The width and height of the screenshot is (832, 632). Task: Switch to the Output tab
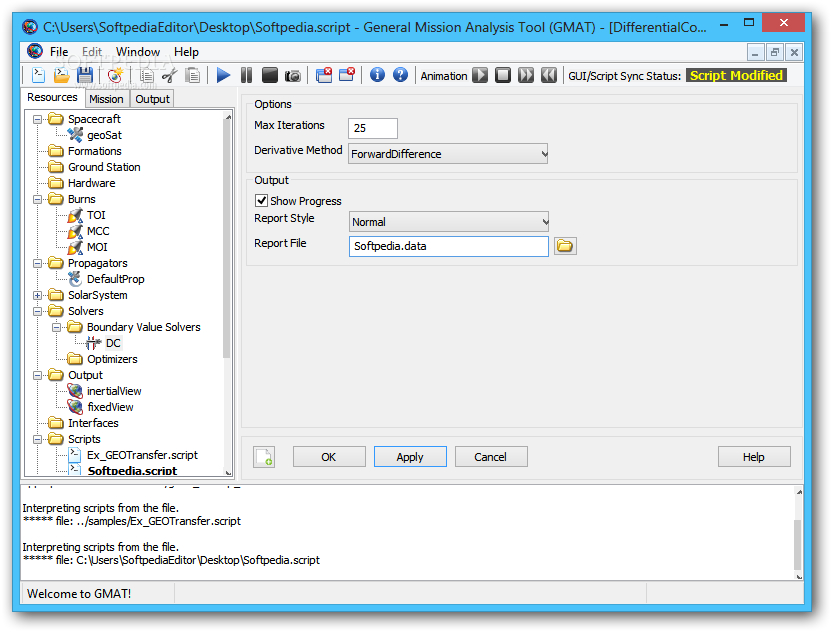pos(152,99)
